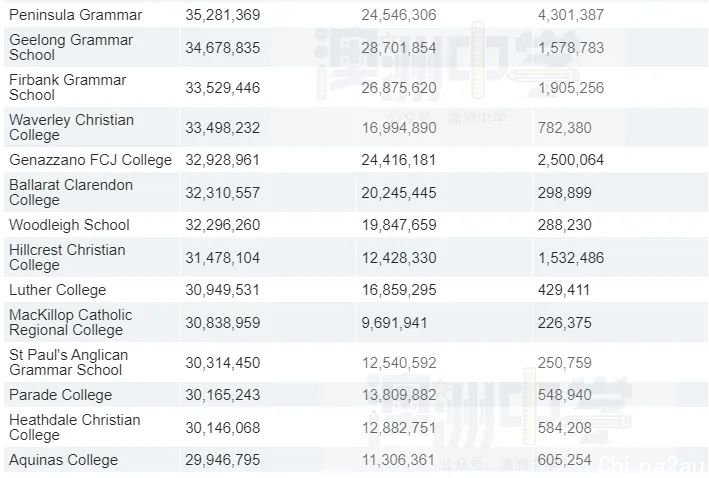
Task: Select Aquinas College name cell
Action: [x=63, y=460]
